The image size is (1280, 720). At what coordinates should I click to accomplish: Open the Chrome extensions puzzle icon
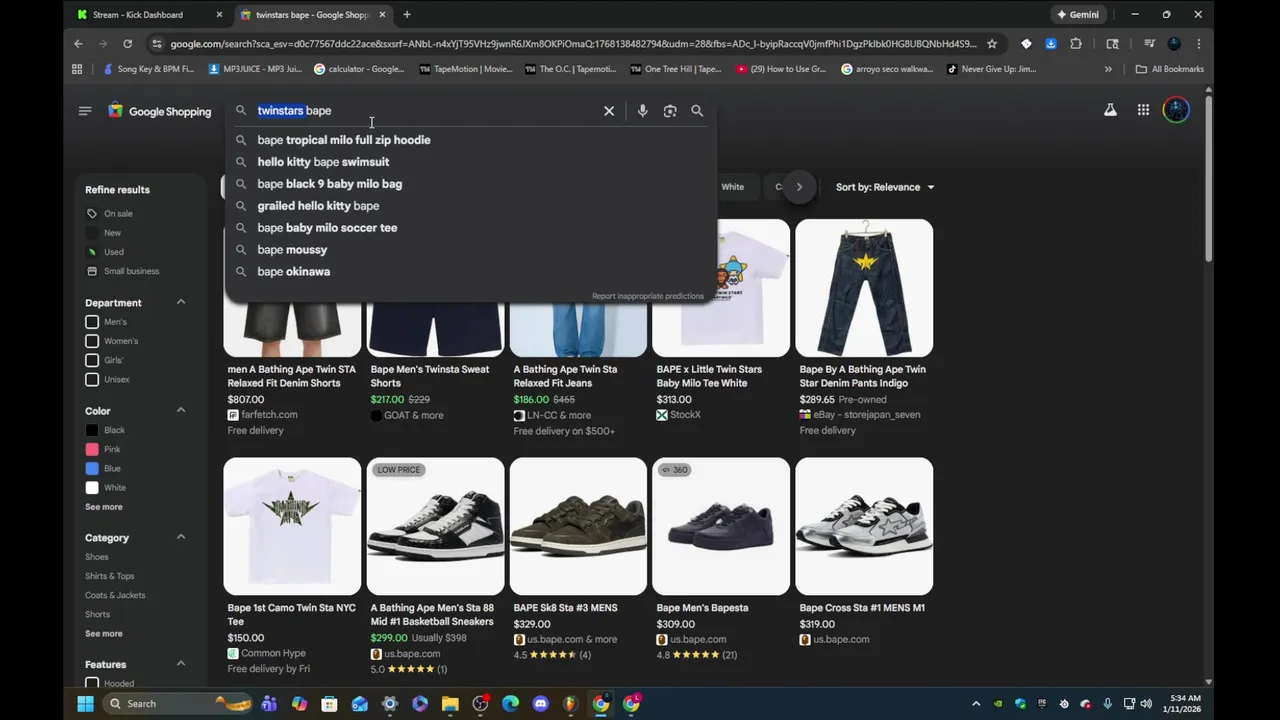point(1076,44)
